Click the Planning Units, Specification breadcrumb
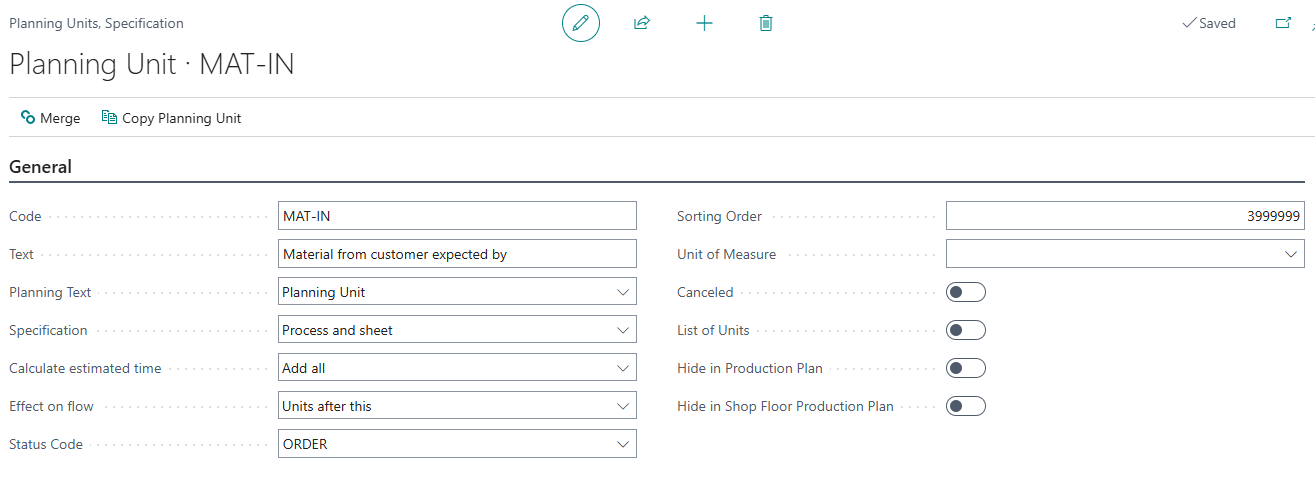This screenshot has height=478, width=1315. pos(96,23)
